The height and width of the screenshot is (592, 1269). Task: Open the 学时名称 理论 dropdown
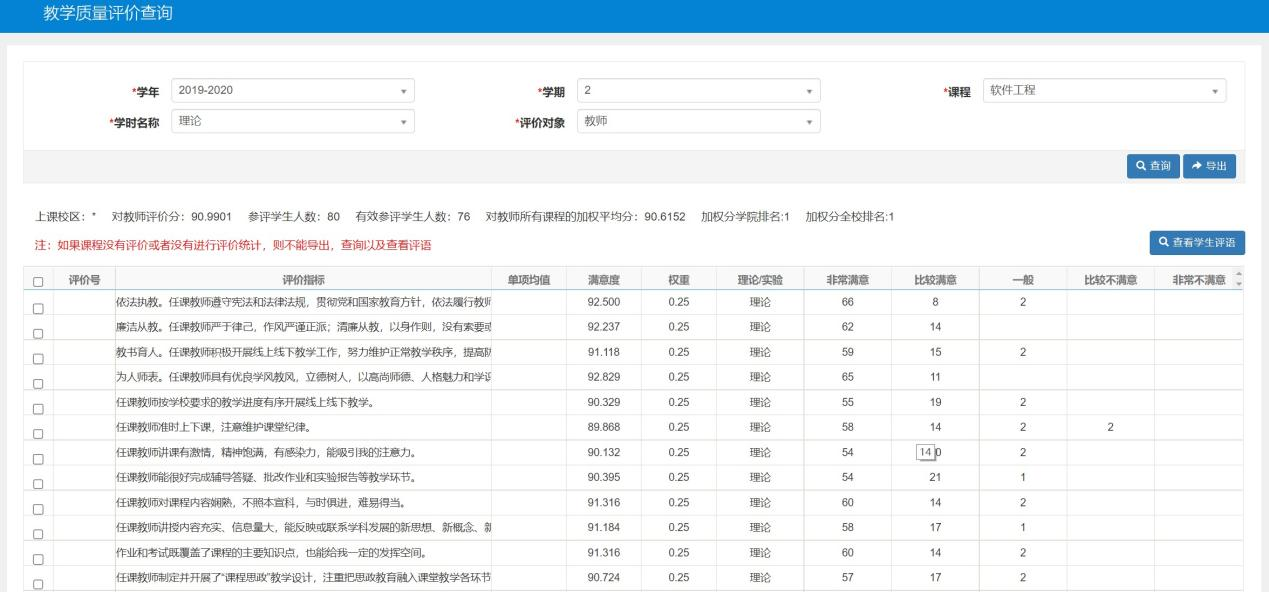293,121
